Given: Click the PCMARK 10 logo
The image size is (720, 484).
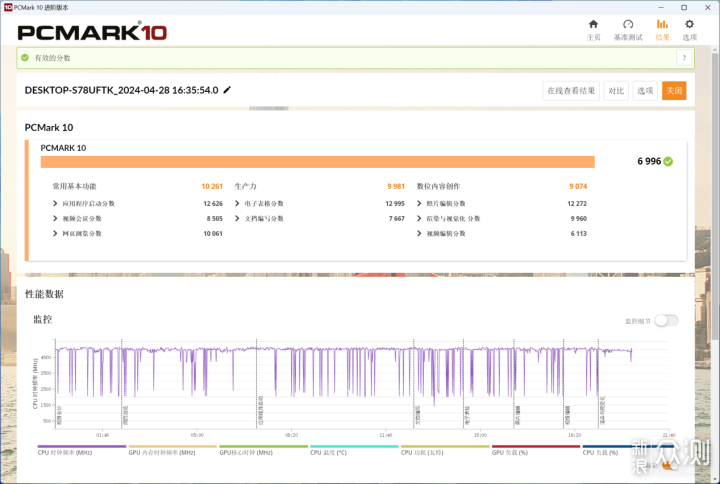Looking at the screenshot, I should (92, 32).
